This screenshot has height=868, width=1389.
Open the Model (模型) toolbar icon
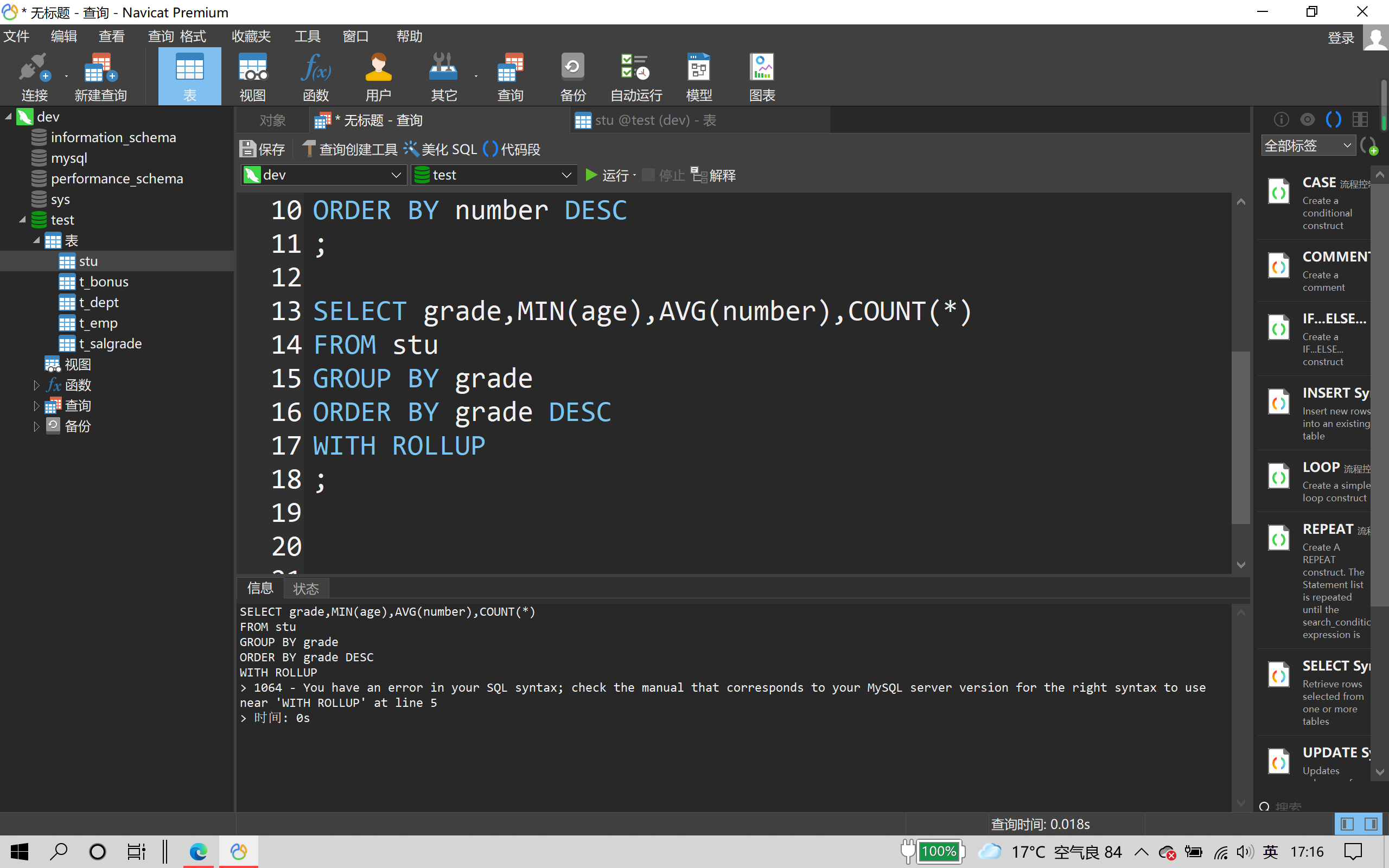(699, 78)
